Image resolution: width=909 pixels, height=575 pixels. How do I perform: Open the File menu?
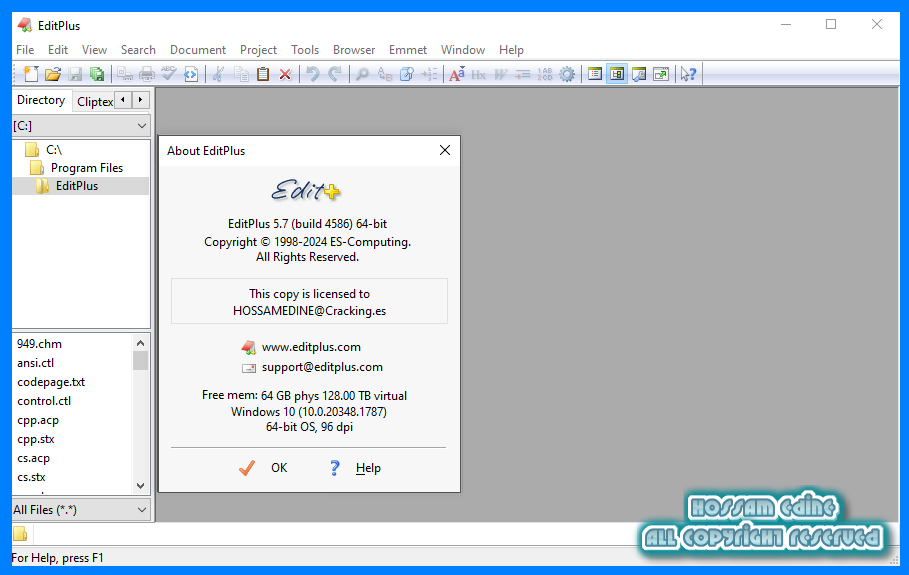click(x=25, y=50)
